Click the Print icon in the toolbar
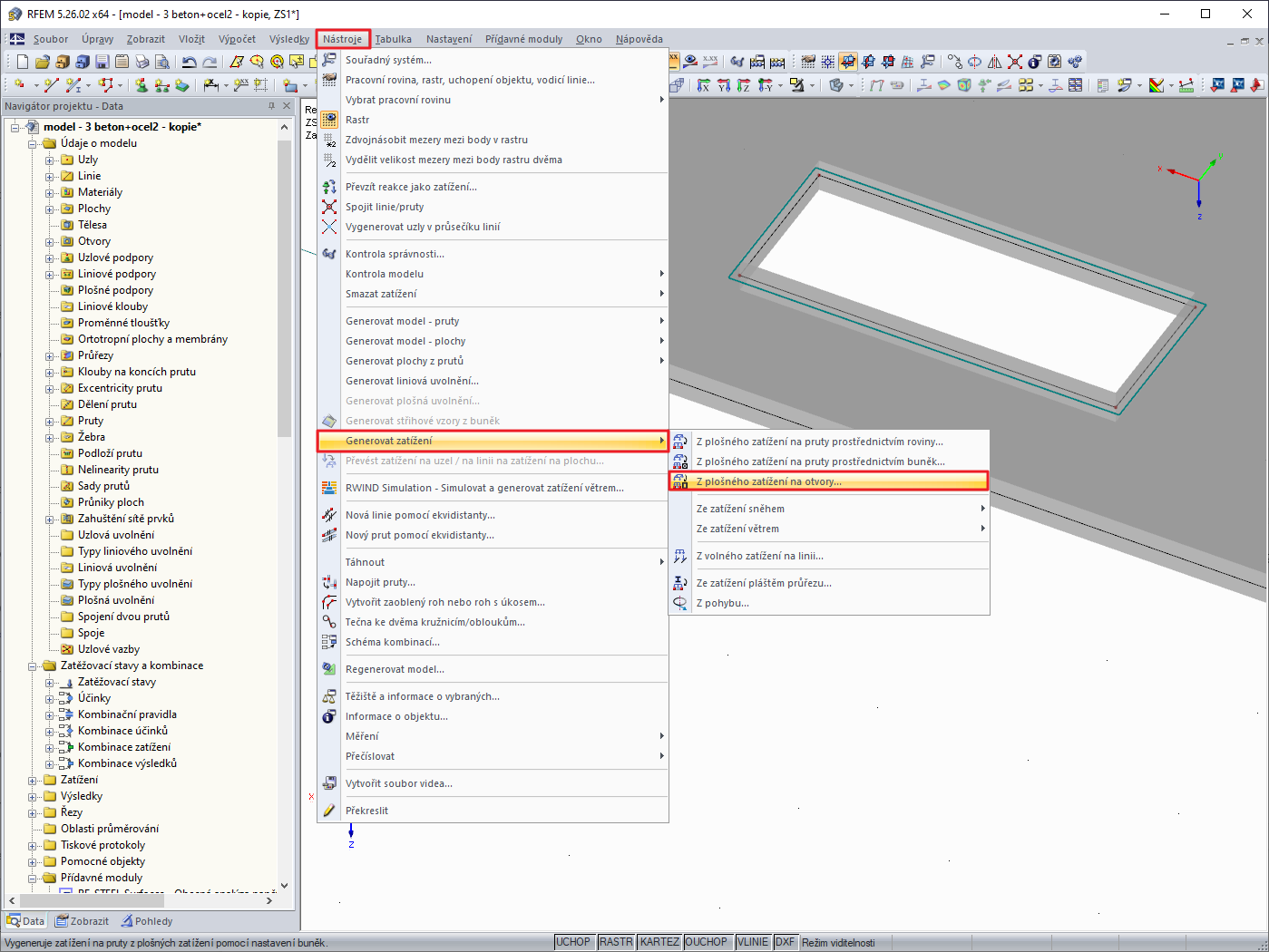 [142, 62]
